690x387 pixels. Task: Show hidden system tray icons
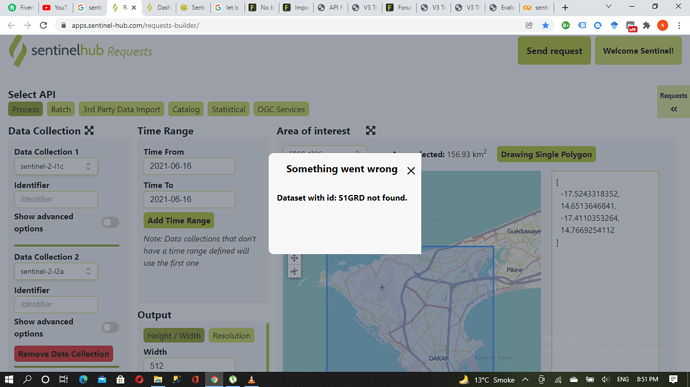coord(525,380)
